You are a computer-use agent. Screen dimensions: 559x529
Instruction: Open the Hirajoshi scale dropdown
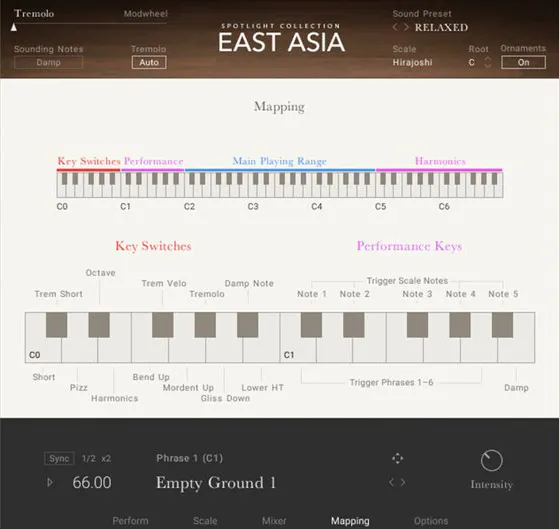coord(412,62)
